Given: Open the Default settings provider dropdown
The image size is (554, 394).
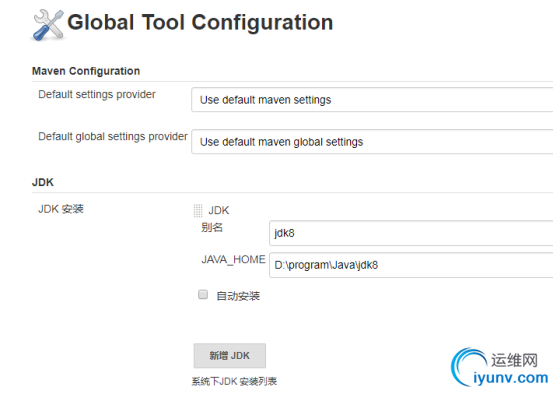Looking at the screenshot, I should point(372,100).
